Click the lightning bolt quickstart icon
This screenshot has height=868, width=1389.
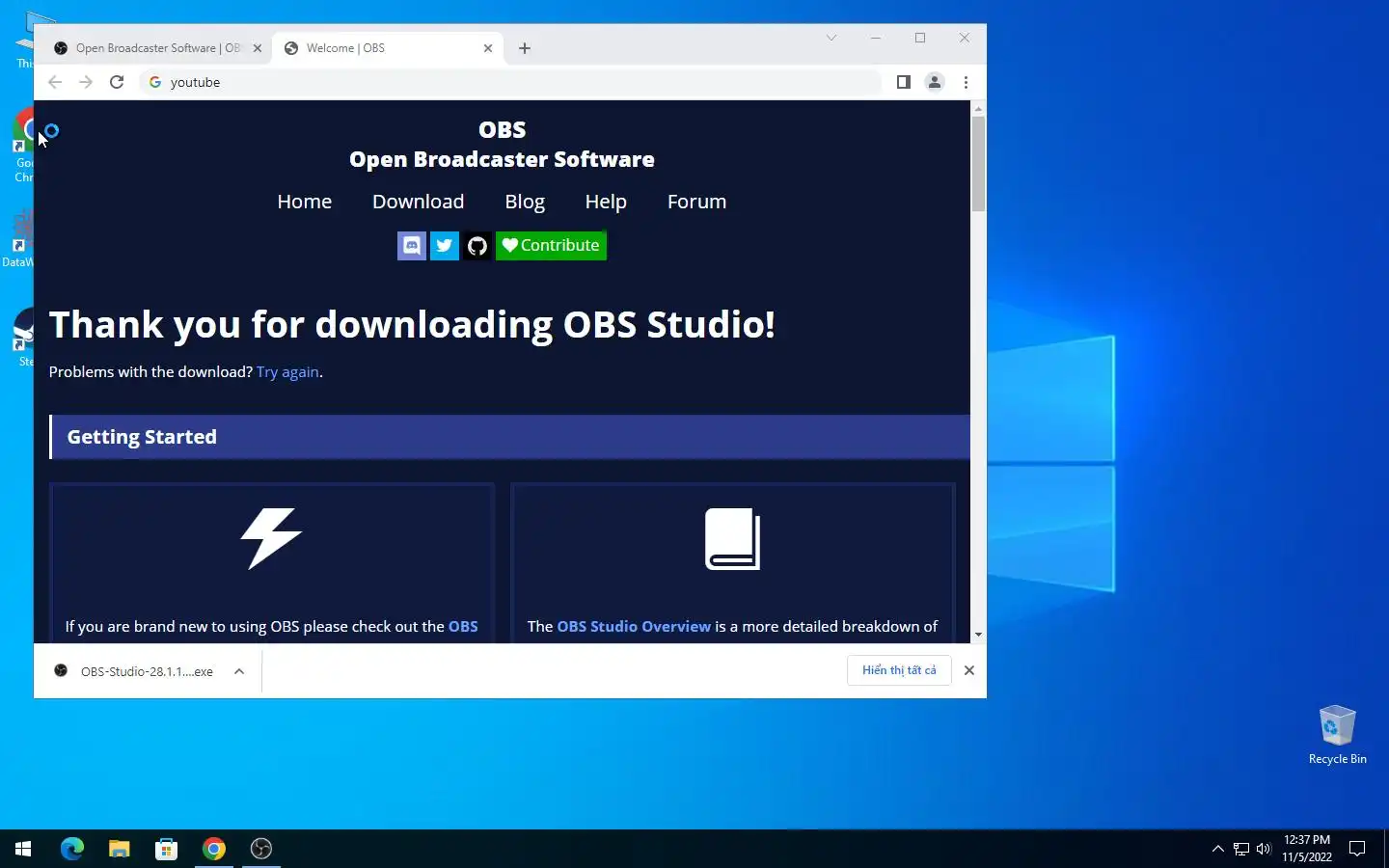(x=271, y=538)
